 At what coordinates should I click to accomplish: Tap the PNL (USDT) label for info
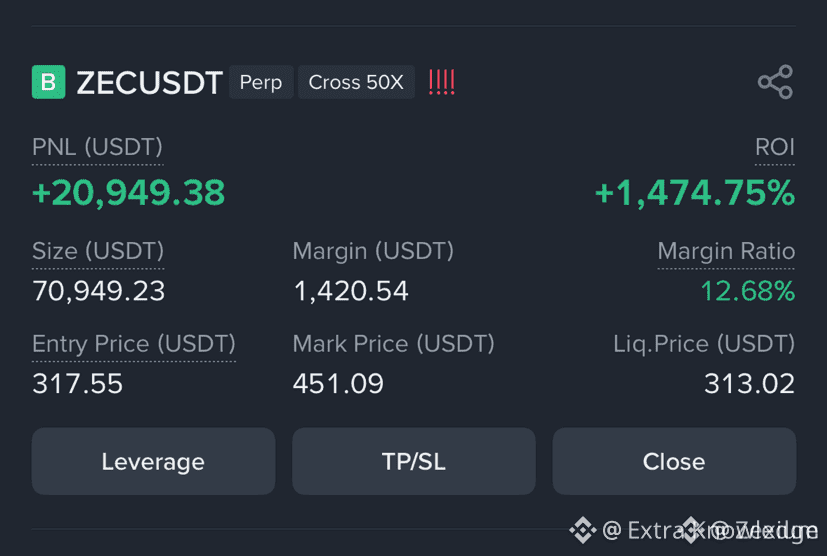click(98, 147)
